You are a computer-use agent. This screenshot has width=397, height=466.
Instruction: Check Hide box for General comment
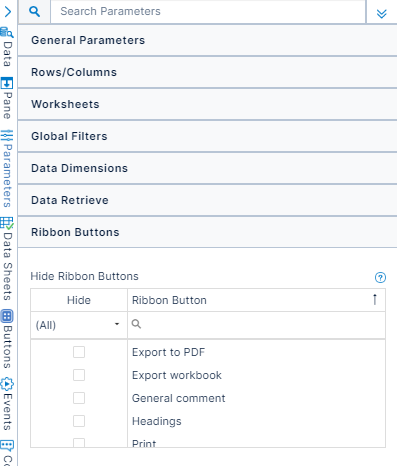coord(79,398)
